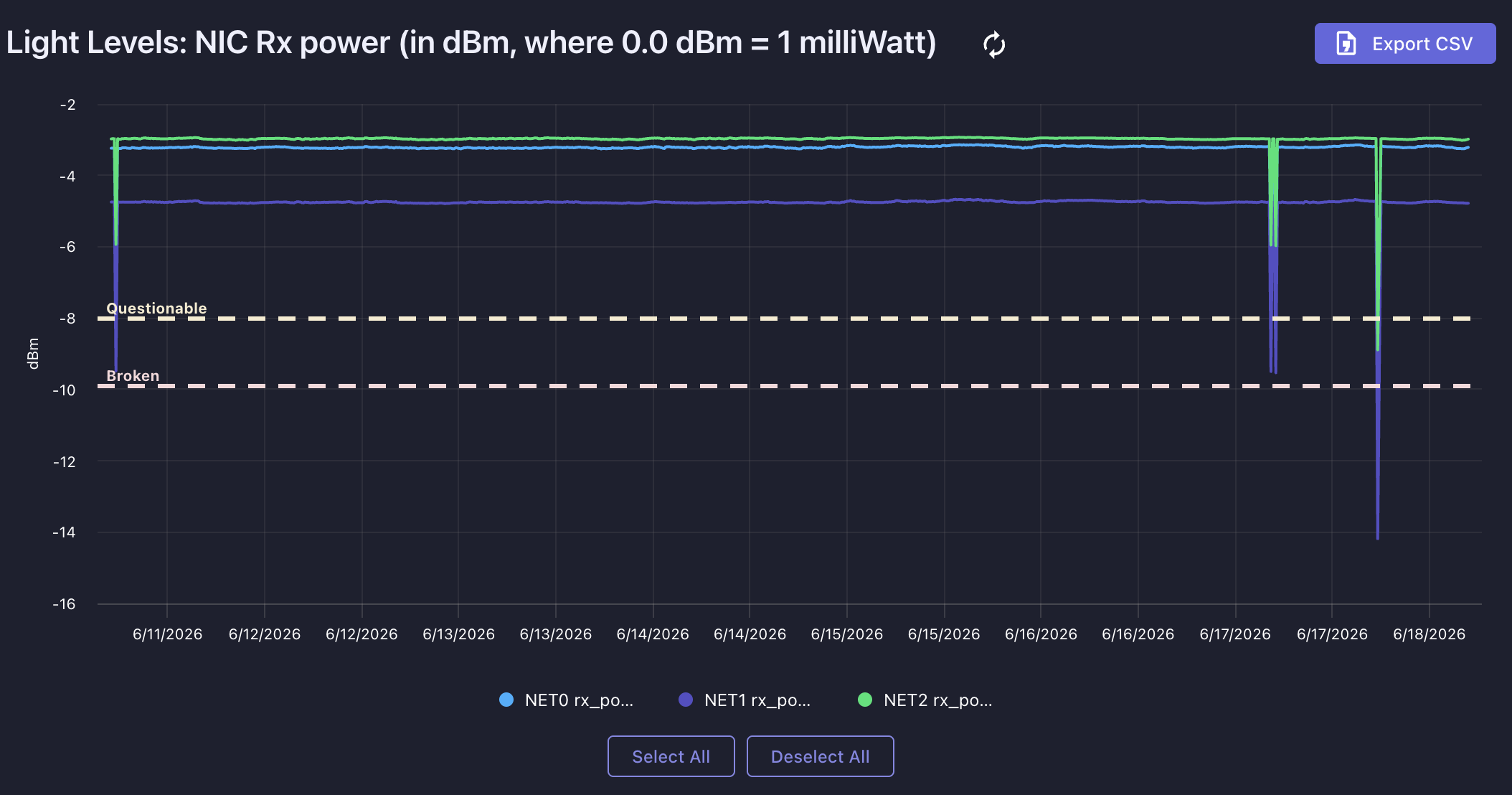This screenshot has width=1512, height=795.
Task: Toggle NET2 rx_po... series label
Action: [938, 700]
